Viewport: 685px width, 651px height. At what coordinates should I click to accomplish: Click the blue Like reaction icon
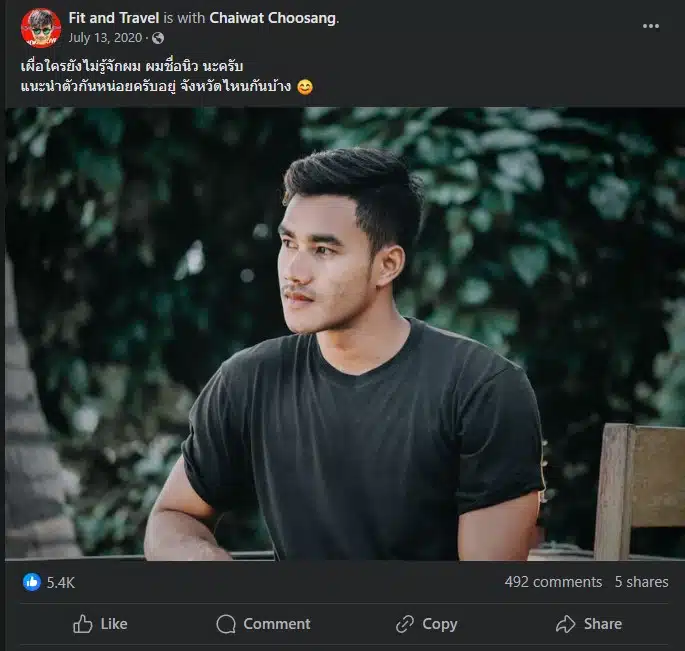pyautogui.click(x=32, y=582)
